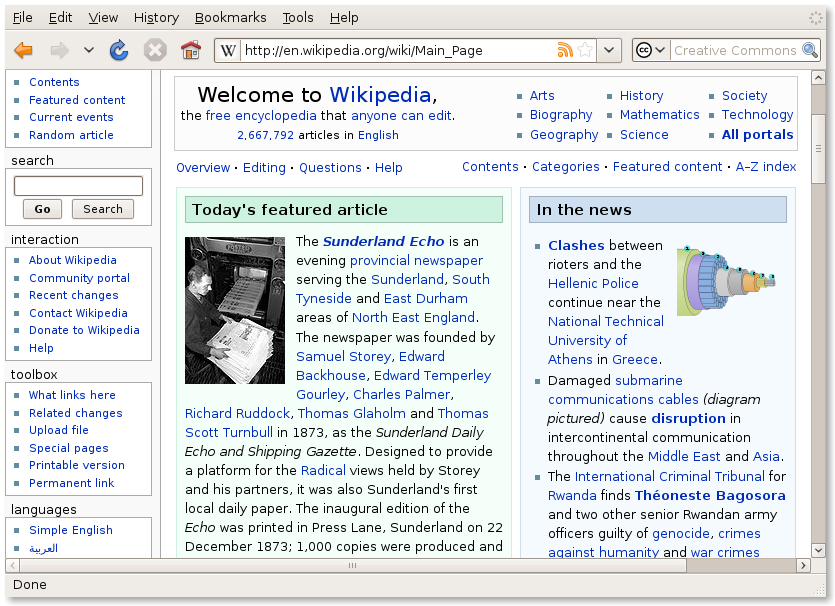Click the window resize grip in status bar
The image size is (835, 606).
(x=819, y=588)
